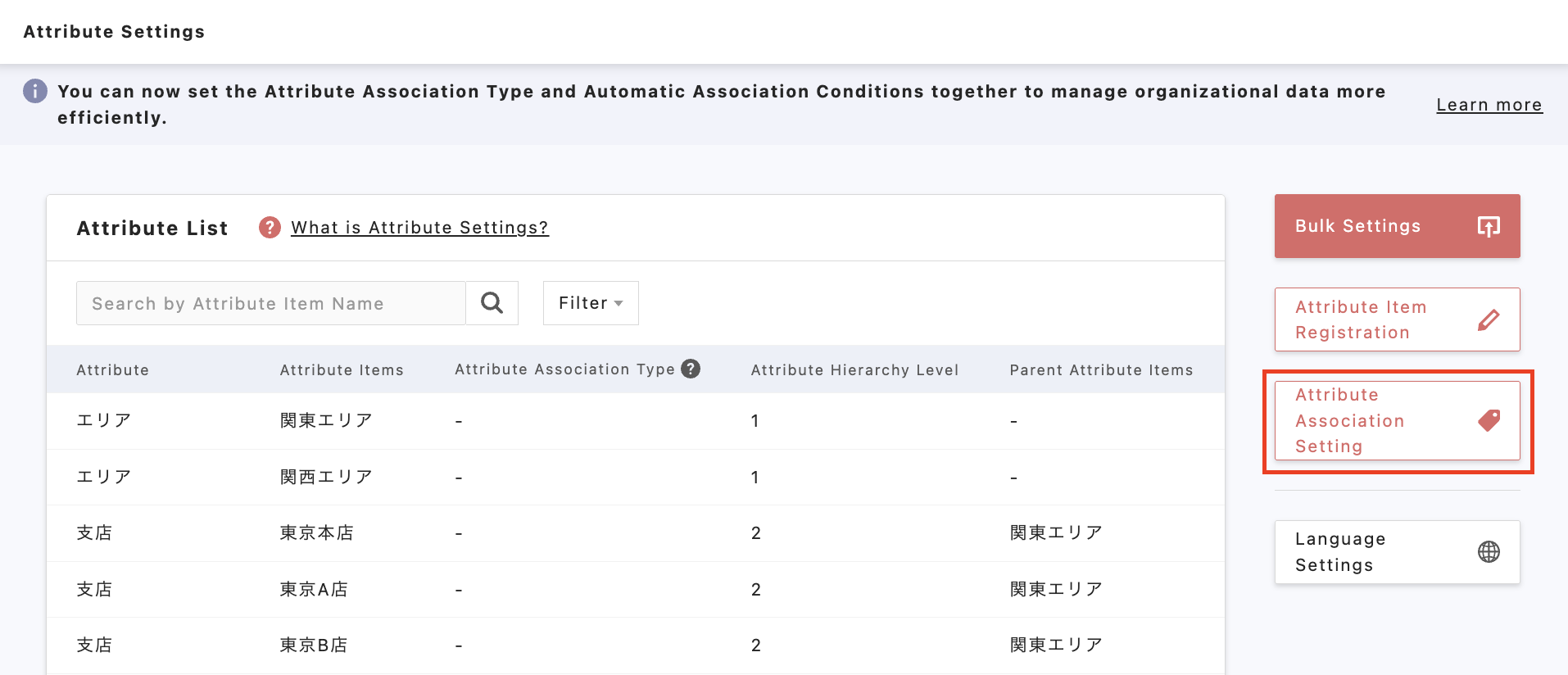The image size is (1568, 675).
Task: Click the magnifying glass search icon
Action: [x=492, y=303]
